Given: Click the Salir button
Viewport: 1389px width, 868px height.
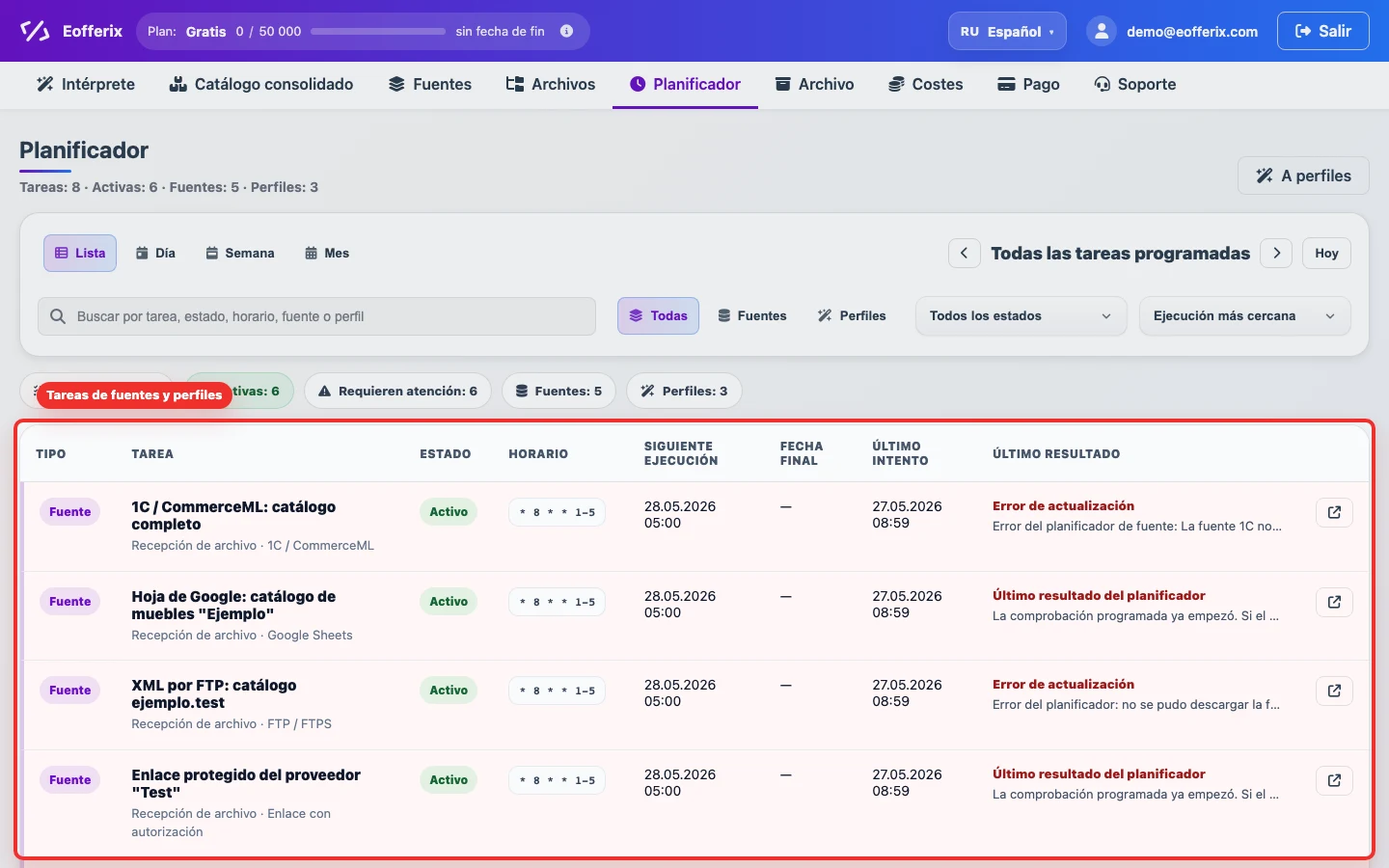Looking at the screenshot, I should [x=1322, y=31].
